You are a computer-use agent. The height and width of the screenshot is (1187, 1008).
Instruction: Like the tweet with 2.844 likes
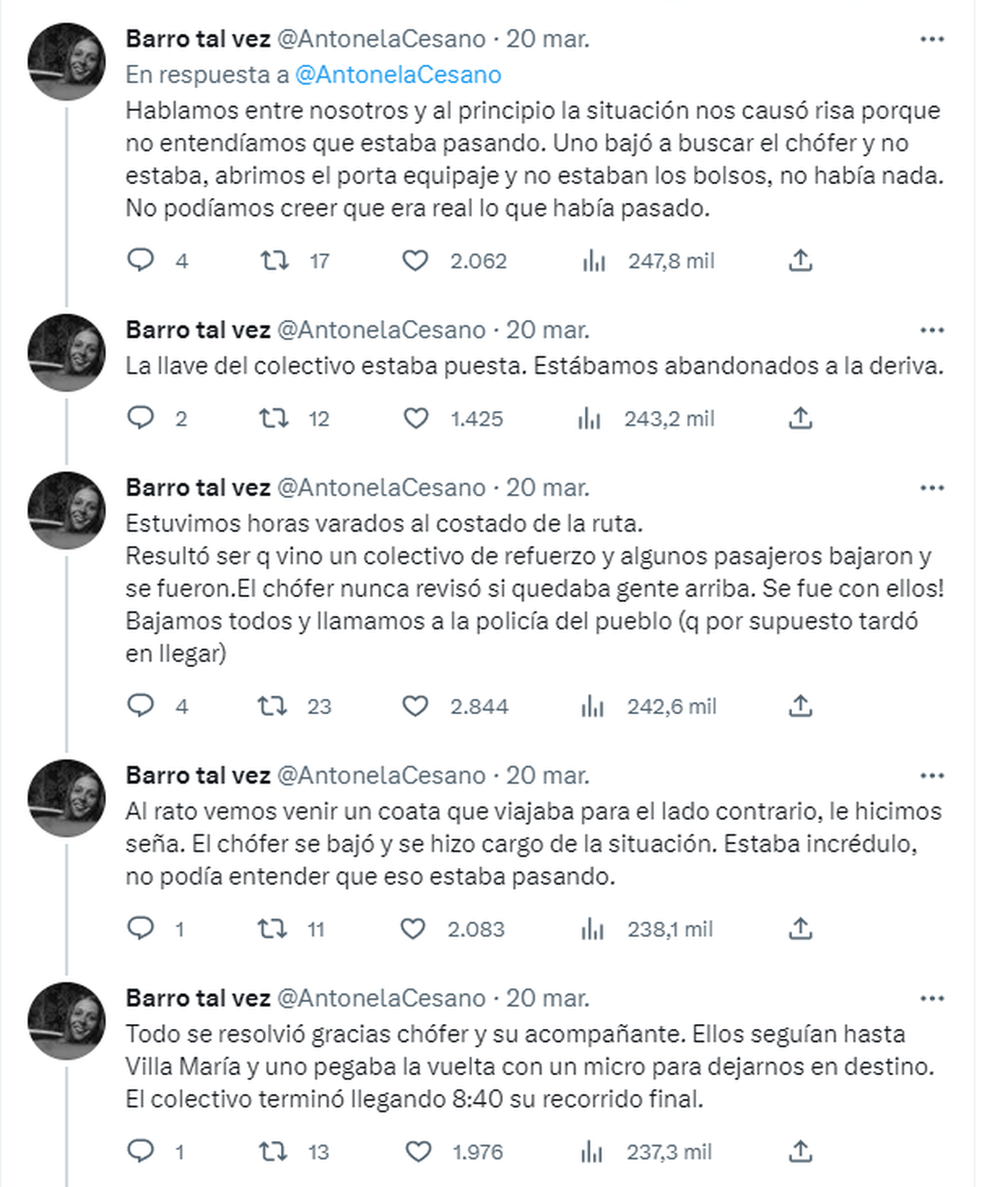click(x=415, y=706)
